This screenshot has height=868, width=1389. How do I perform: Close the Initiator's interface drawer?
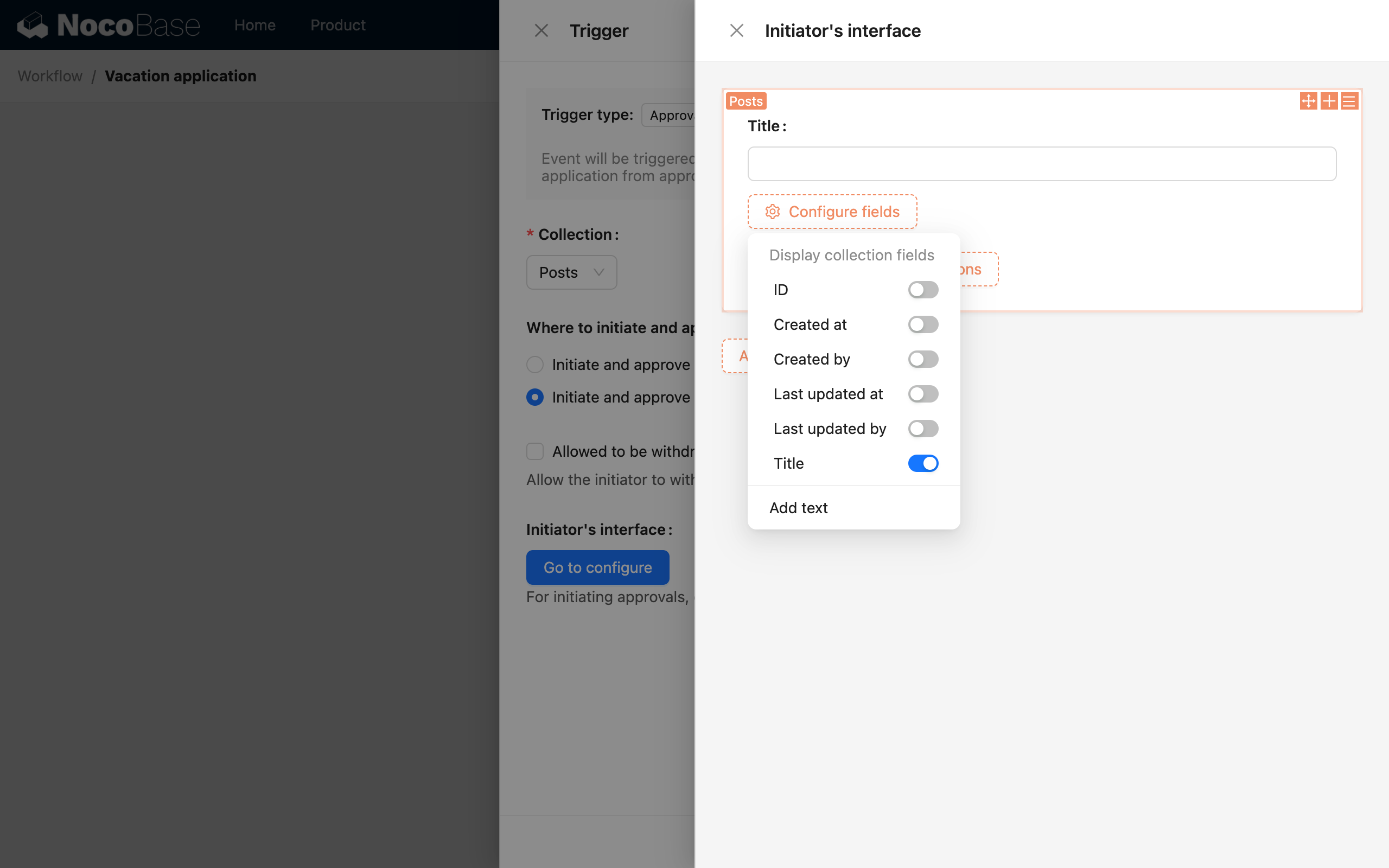click(736, 30)
